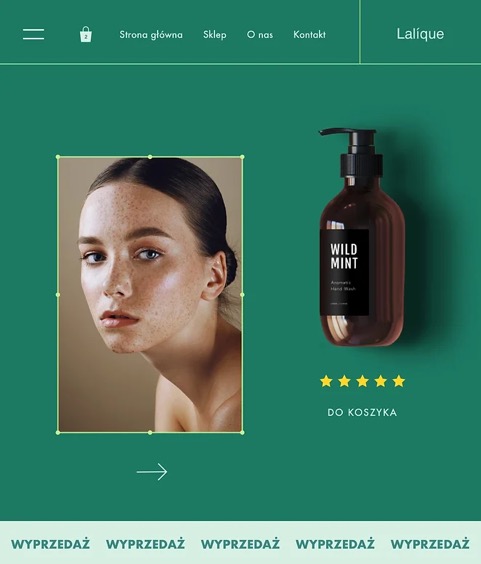Click the top-left resize handle of portrait
Screen dimensions: 481x564
pos(58,157)
